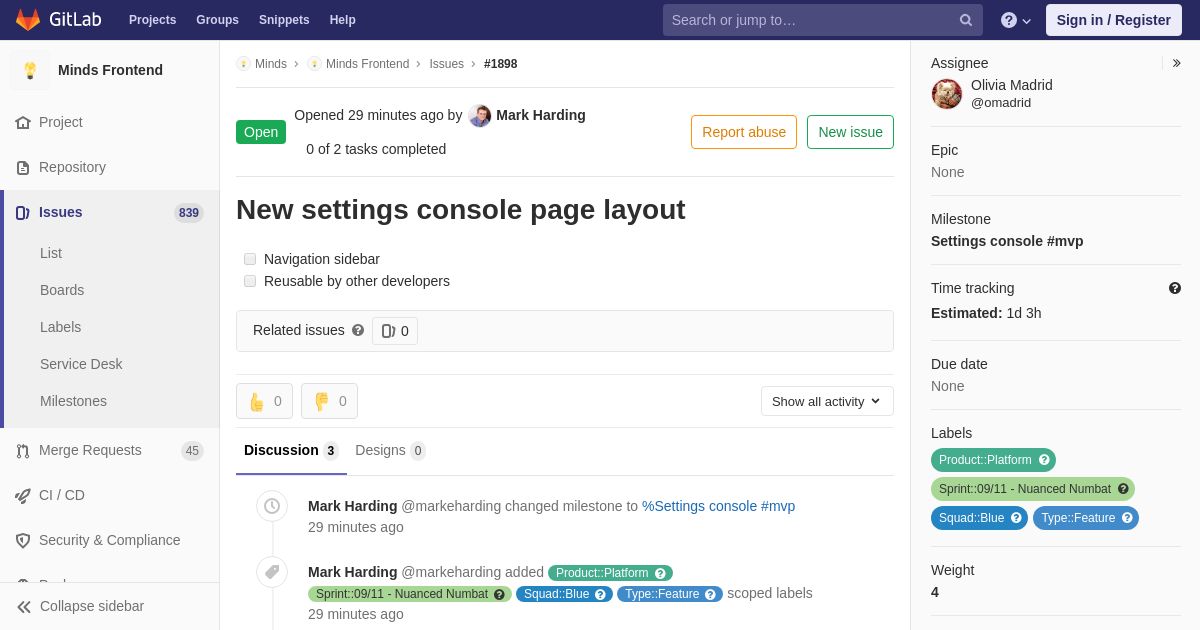The width and height of the screenshot is (1200, 630).
Task: Click the Search or jump to field
Action: click(x=810, y=20)
